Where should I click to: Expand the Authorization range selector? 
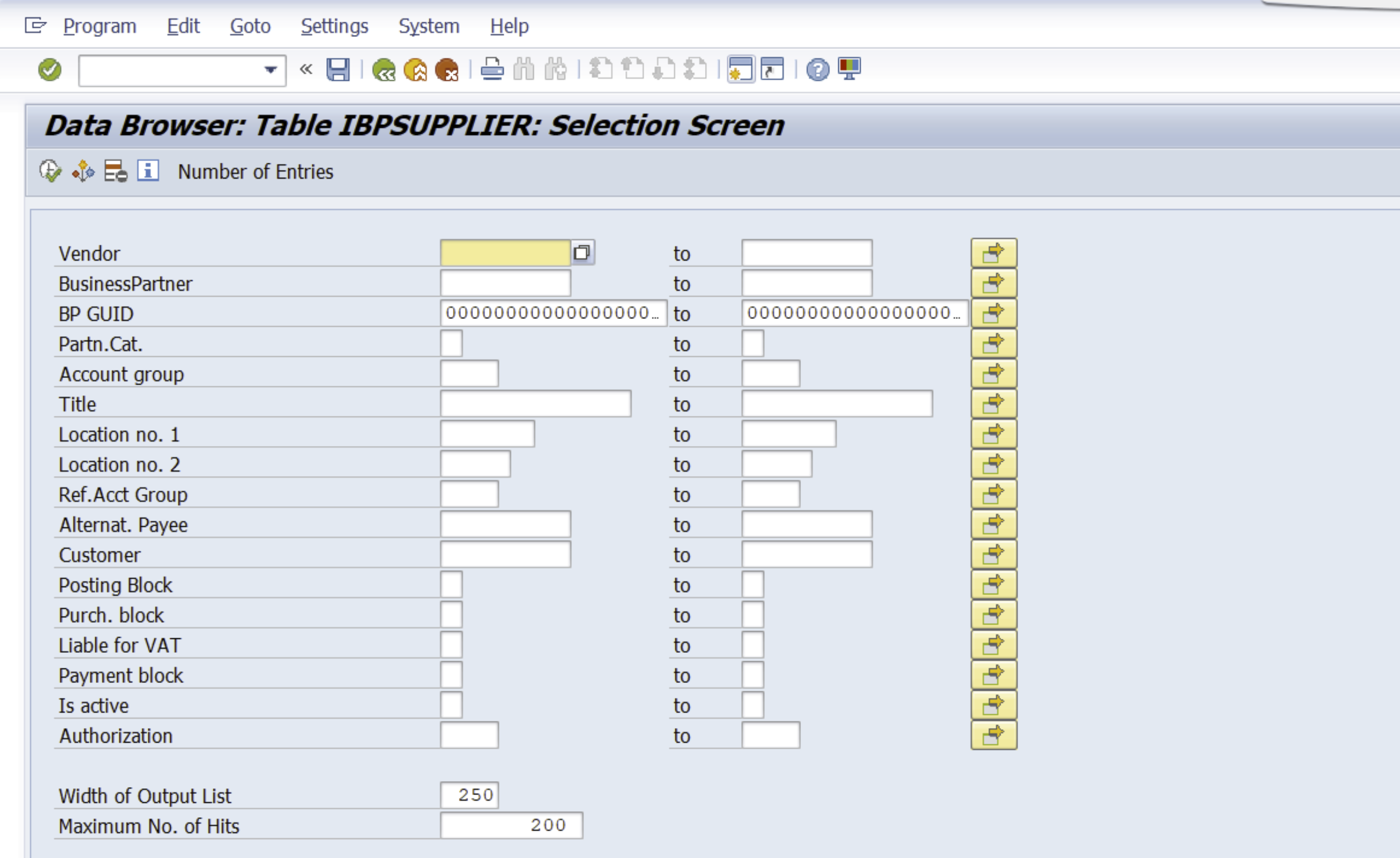(x=994, y=735)
